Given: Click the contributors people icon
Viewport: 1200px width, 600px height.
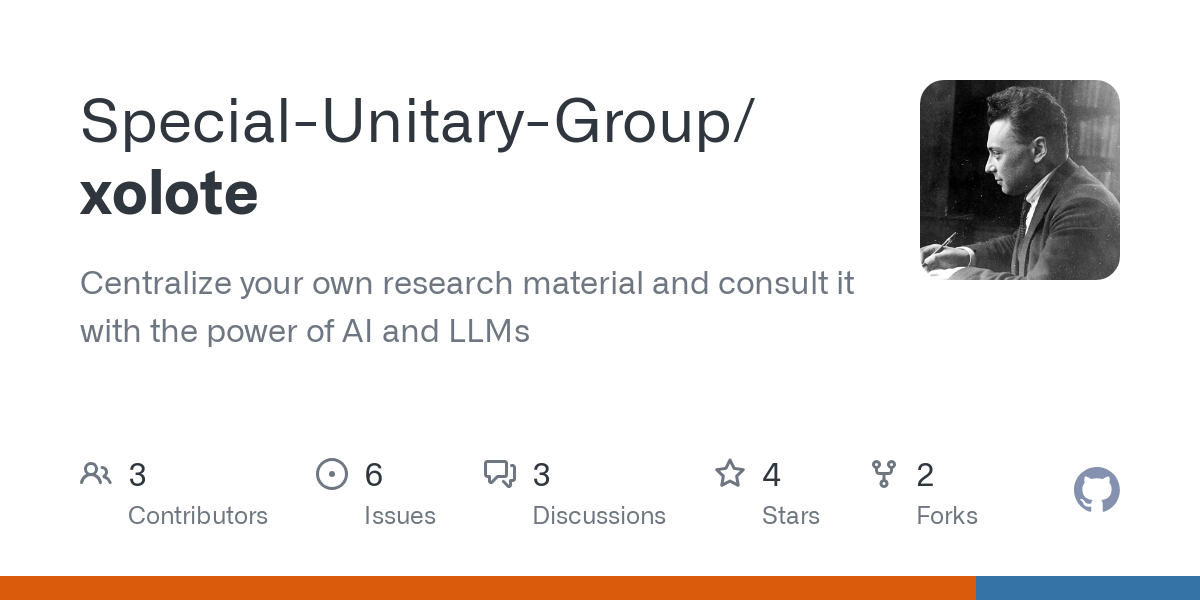Looking at the screenshot, I should tap(96, 473).
